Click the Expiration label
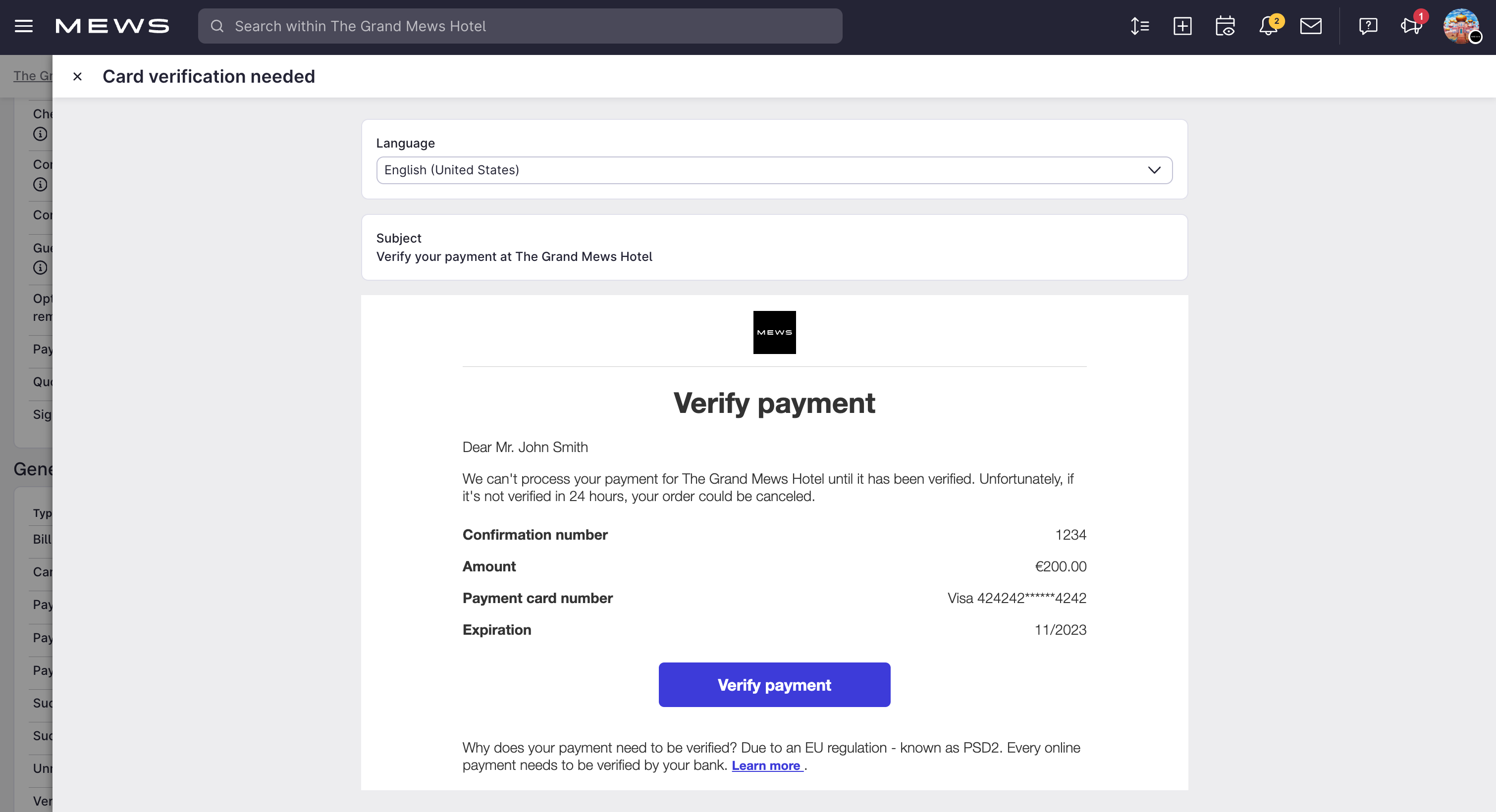The image size is (1496, 812). [496, 630]
